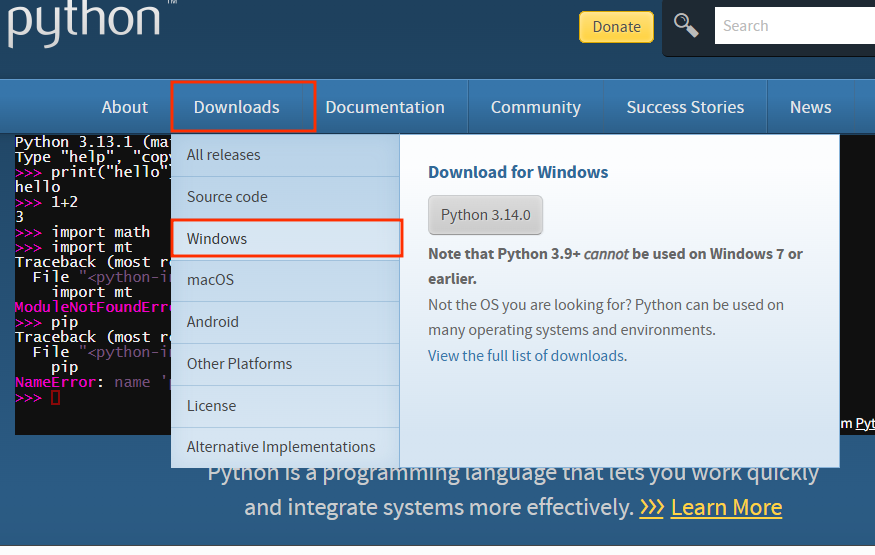The width and height of the screenshot is (875, 555).
Task: Download Python 3.14.0 button
Action: 485,215
